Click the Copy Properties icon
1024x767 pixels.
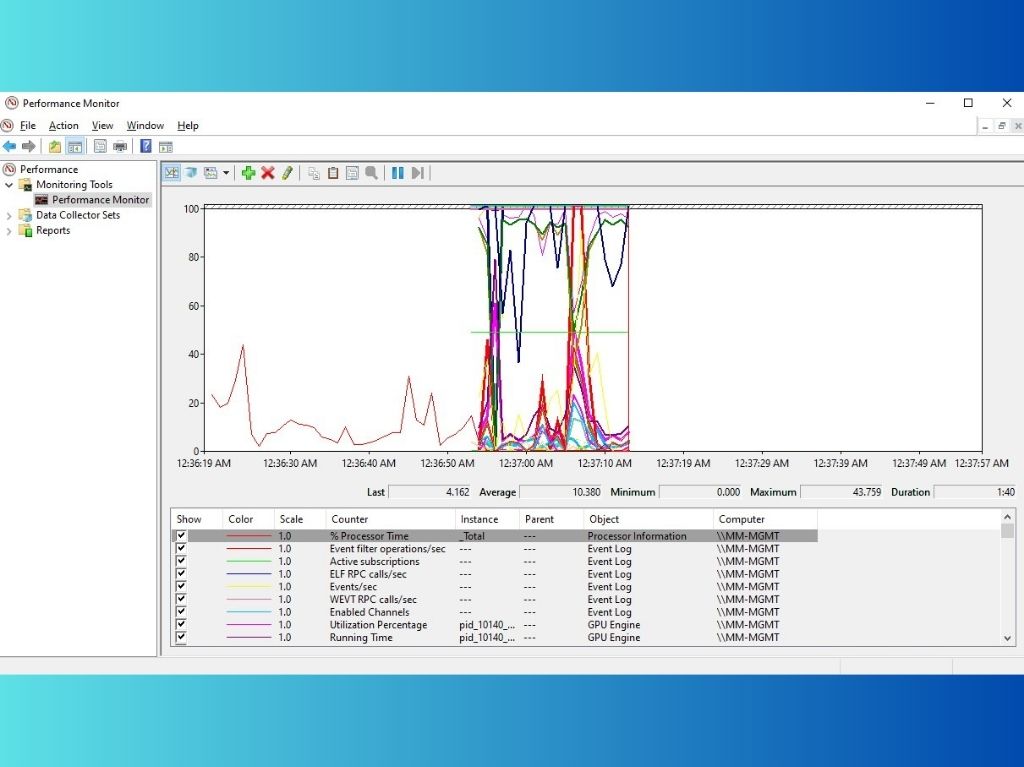(314, 173)
